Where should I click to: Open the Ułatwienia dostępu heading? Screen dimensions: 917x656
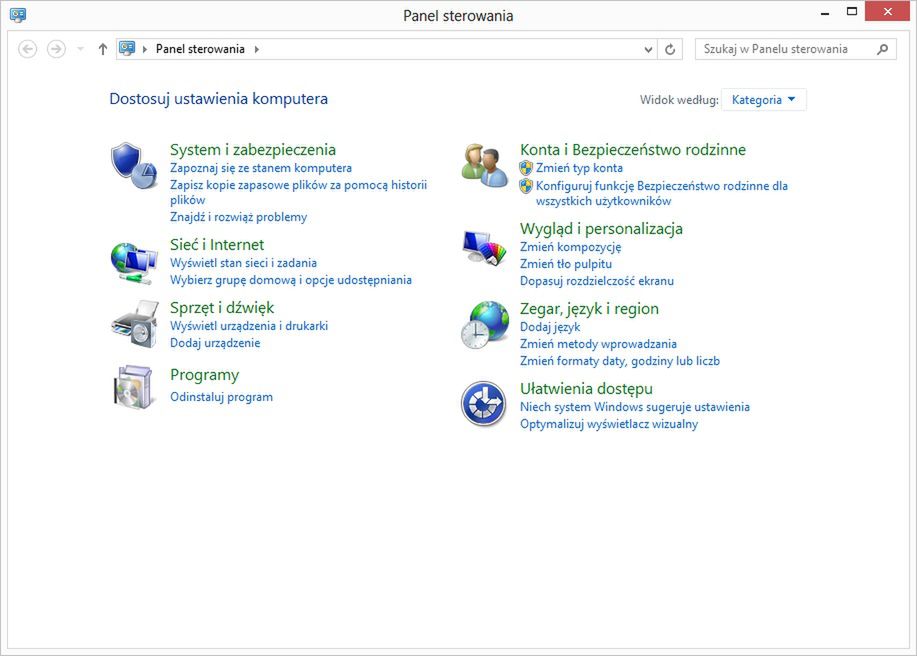586,389
